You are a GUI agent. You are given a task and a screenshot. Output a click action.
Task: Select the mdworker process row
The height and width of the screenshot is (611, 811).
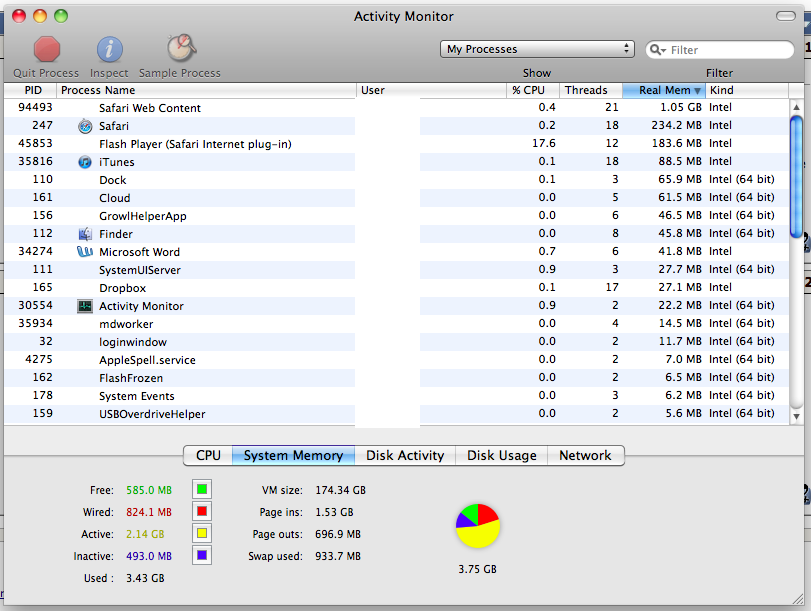[x=397, y=324]
